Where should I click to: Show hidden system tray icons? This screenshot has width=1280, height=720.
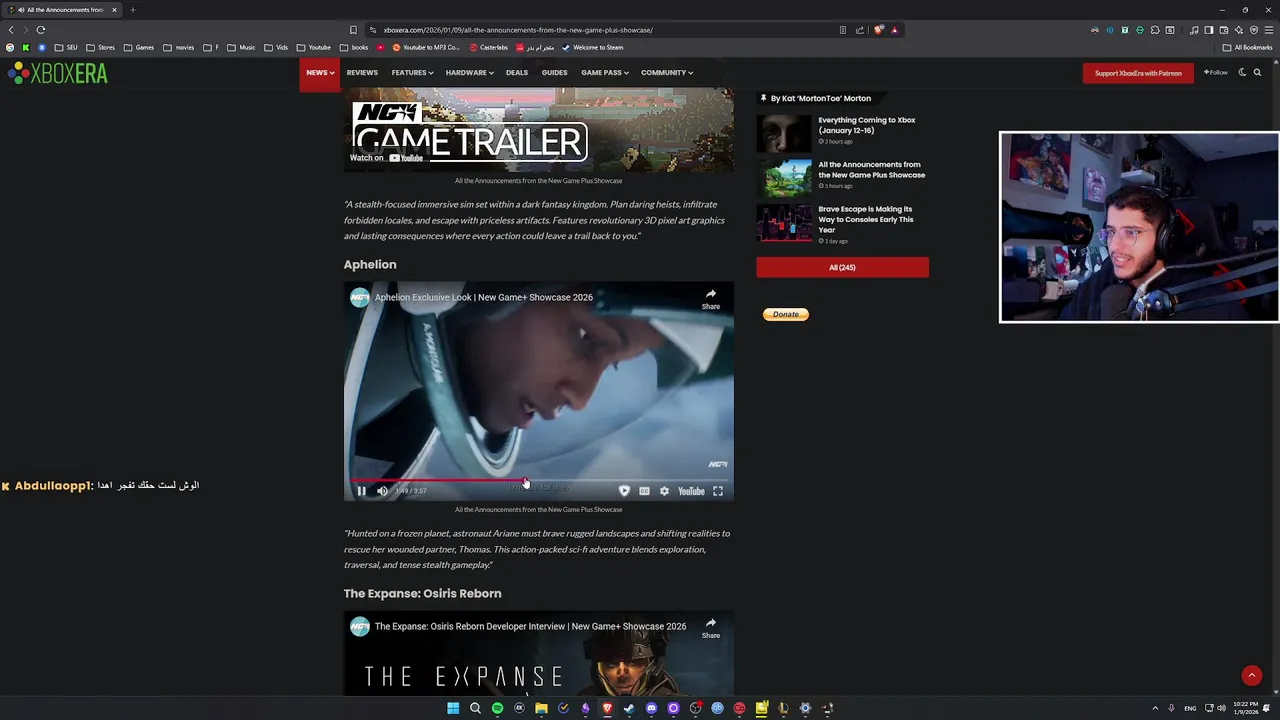coord(1155,708)
